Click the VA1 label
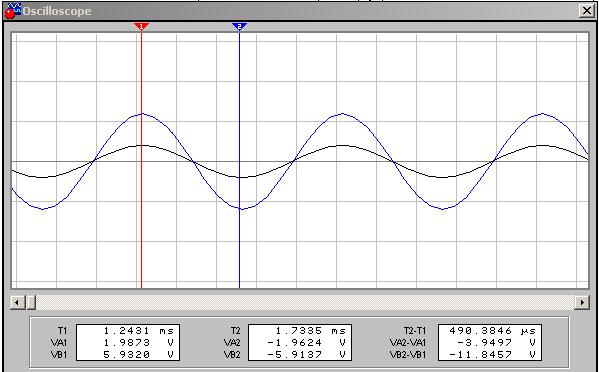 click(59, 343)
